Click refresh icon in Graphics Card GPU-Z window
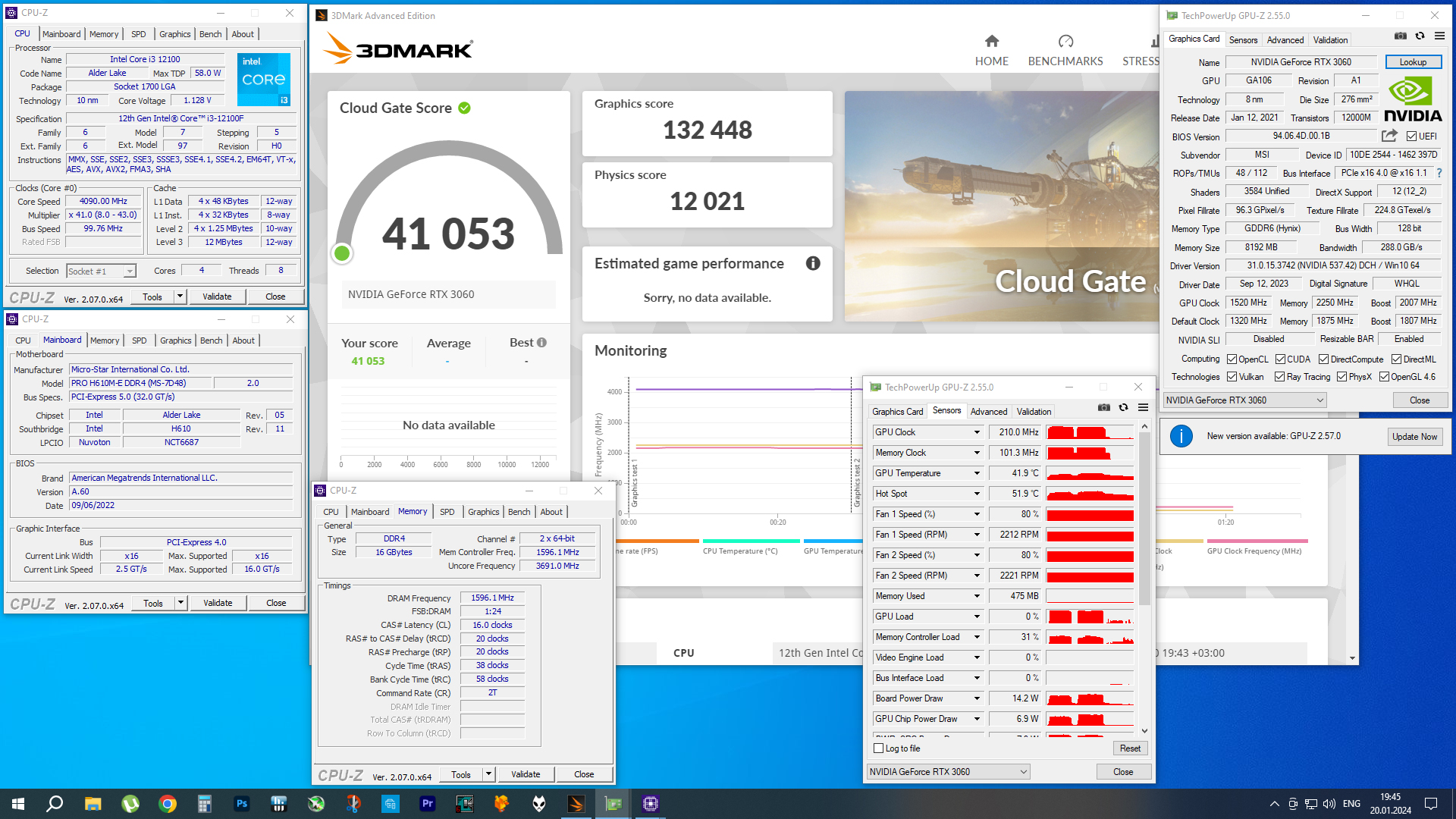Screen dimensions: 1456x819 point(1420,36)
